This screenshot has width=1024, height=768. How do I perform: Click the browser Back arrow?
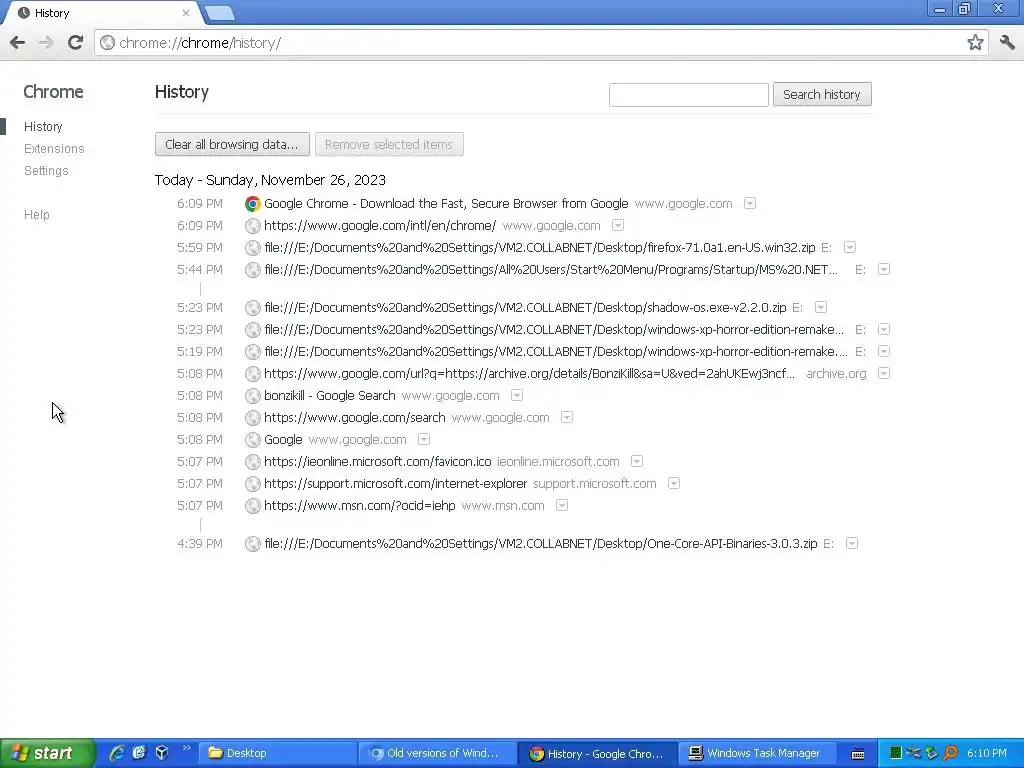pyautogui.click(x=18, y=43)
